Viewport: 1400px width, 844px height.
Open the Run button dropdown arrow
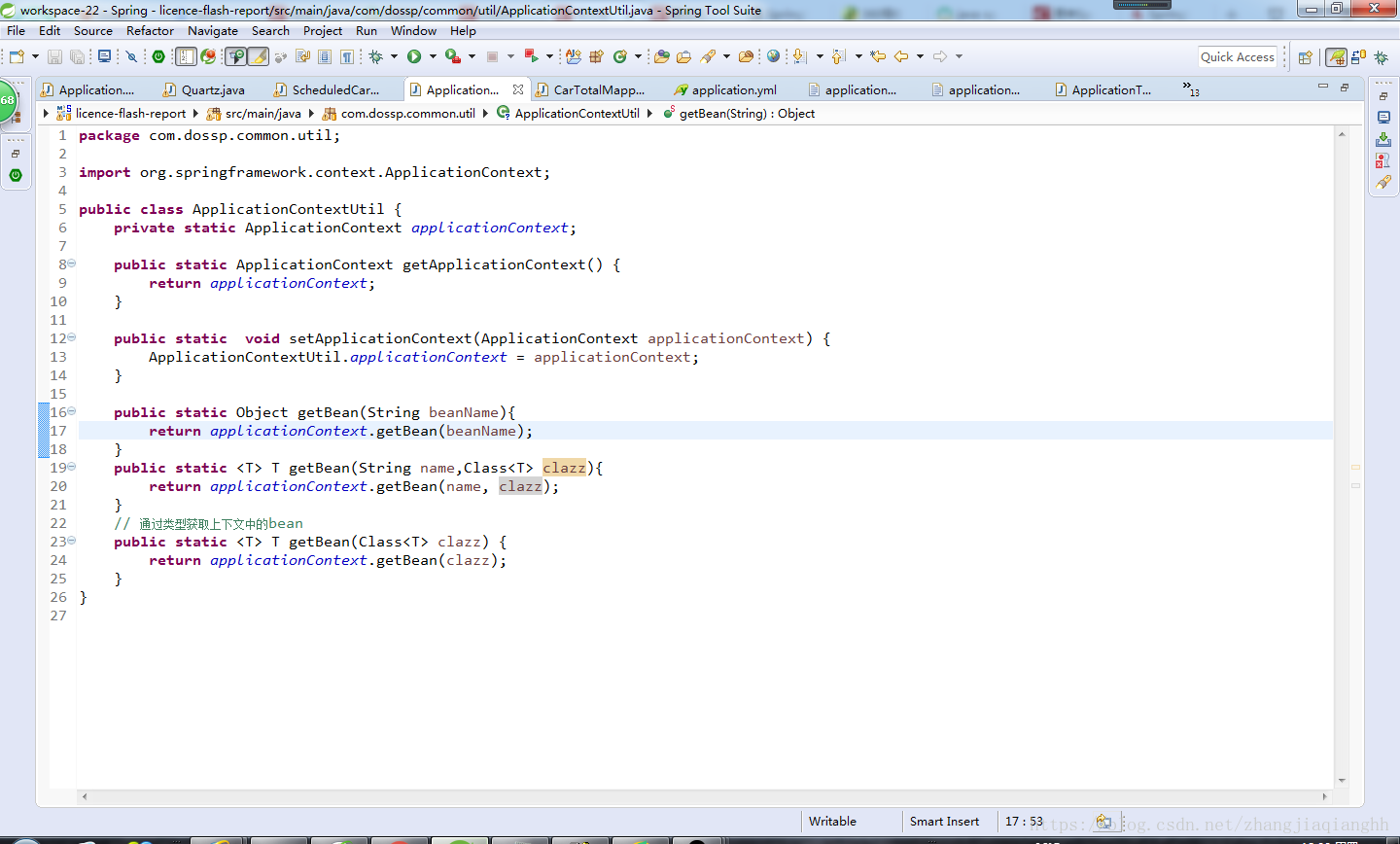point(433,56)
